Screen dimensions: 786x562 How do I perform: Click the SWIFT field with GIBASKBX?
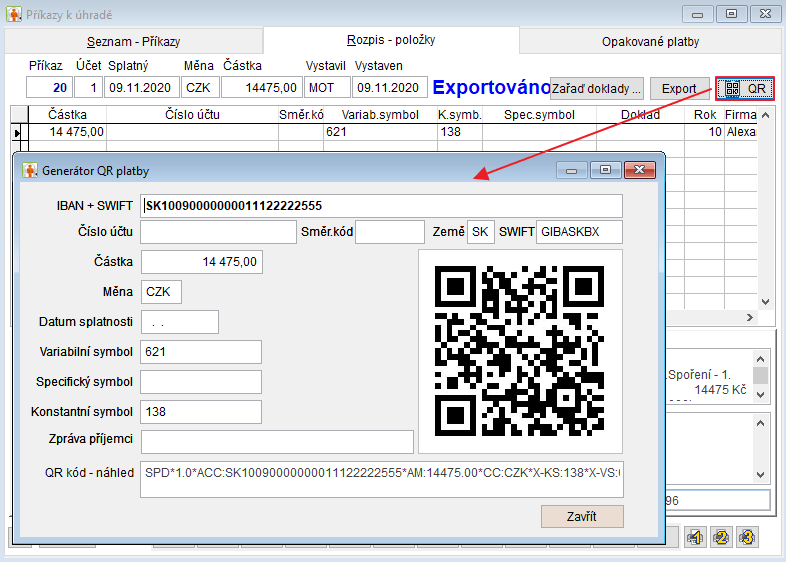point(579,232)
